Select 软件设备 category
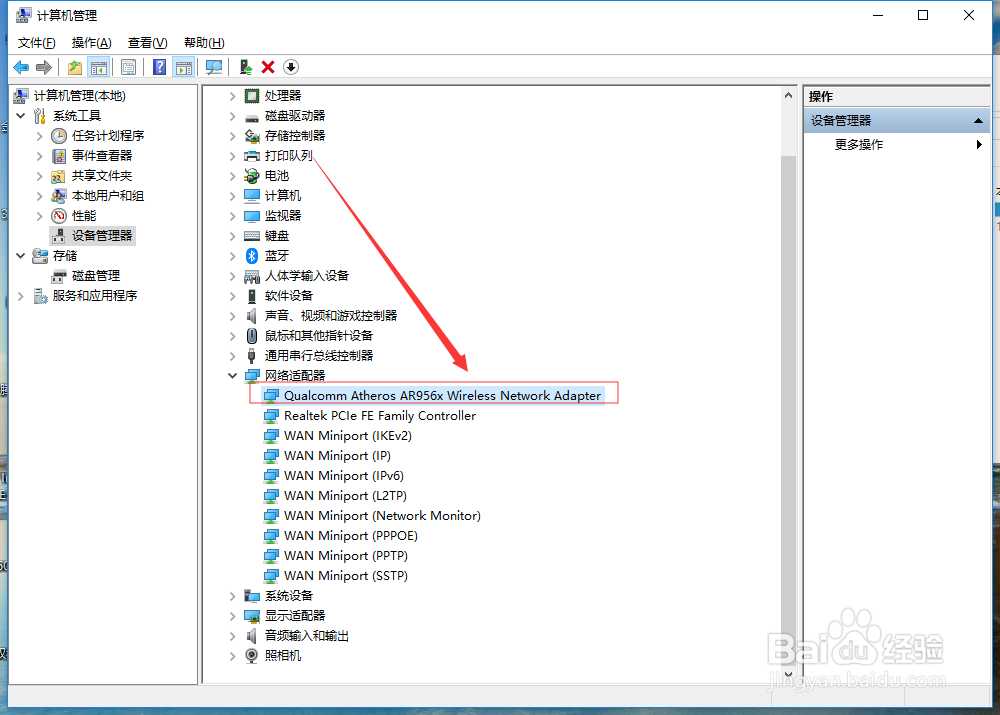Image resolution: width=1000 pixels, height=715 pixels. coord(289,296)
